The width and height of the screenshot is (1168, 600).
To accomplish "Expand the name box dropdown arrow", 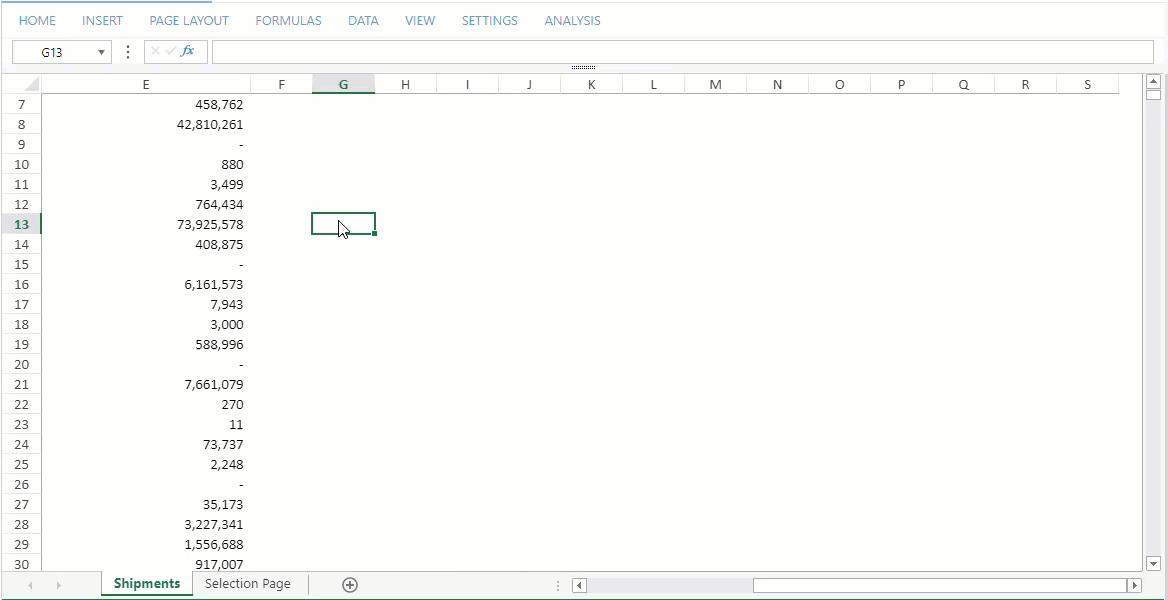I will (101, 52).
